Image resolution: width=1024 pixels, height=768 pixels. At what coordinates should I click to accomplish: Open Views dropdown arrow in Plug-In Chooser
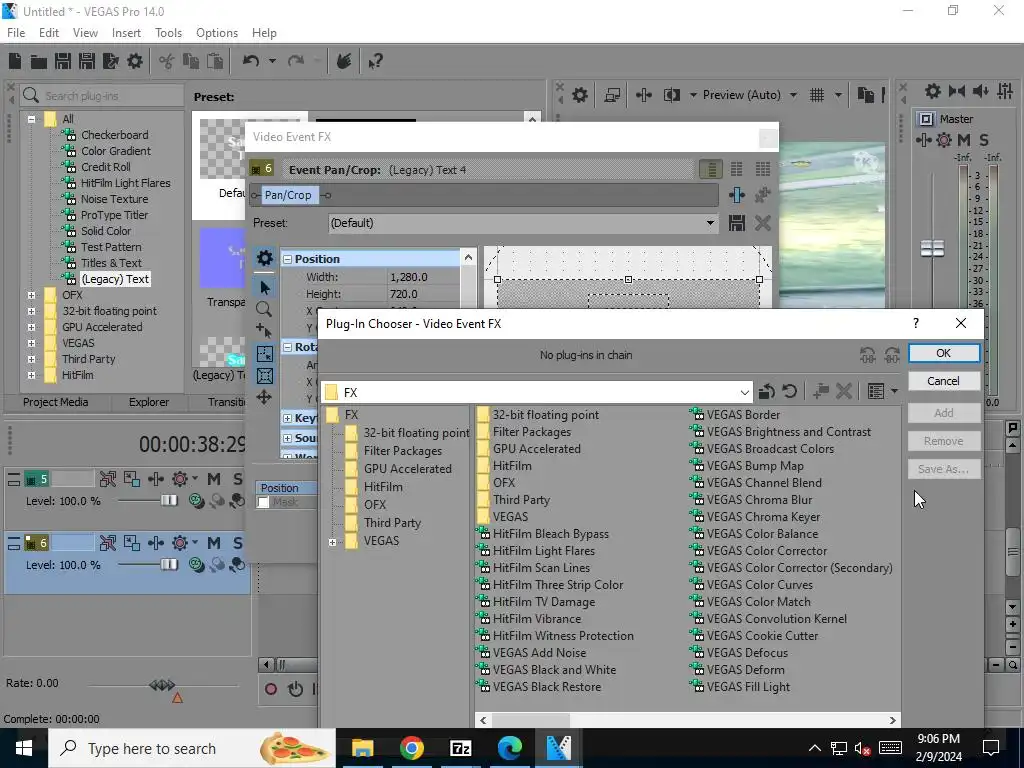[x=894, y=391]
